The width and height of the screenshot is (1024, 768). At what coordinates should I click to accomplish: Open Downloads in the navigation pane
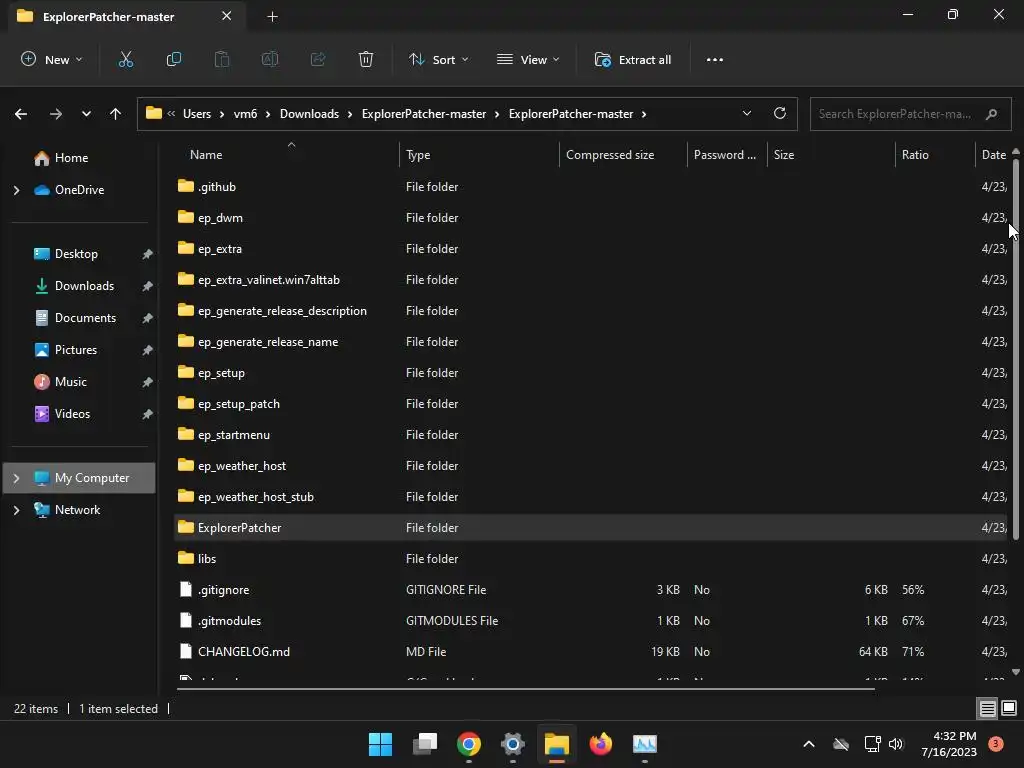click(x=84, y=286)
